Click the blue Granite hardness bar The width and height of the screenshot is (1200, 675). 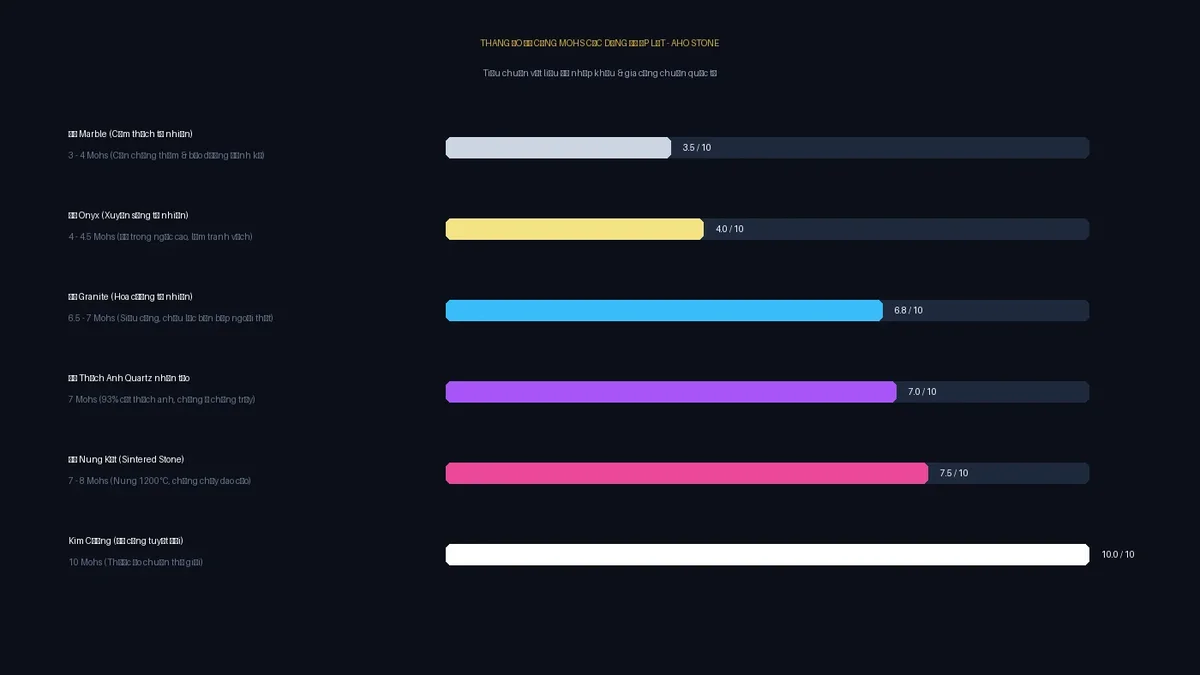coord(664,310)
